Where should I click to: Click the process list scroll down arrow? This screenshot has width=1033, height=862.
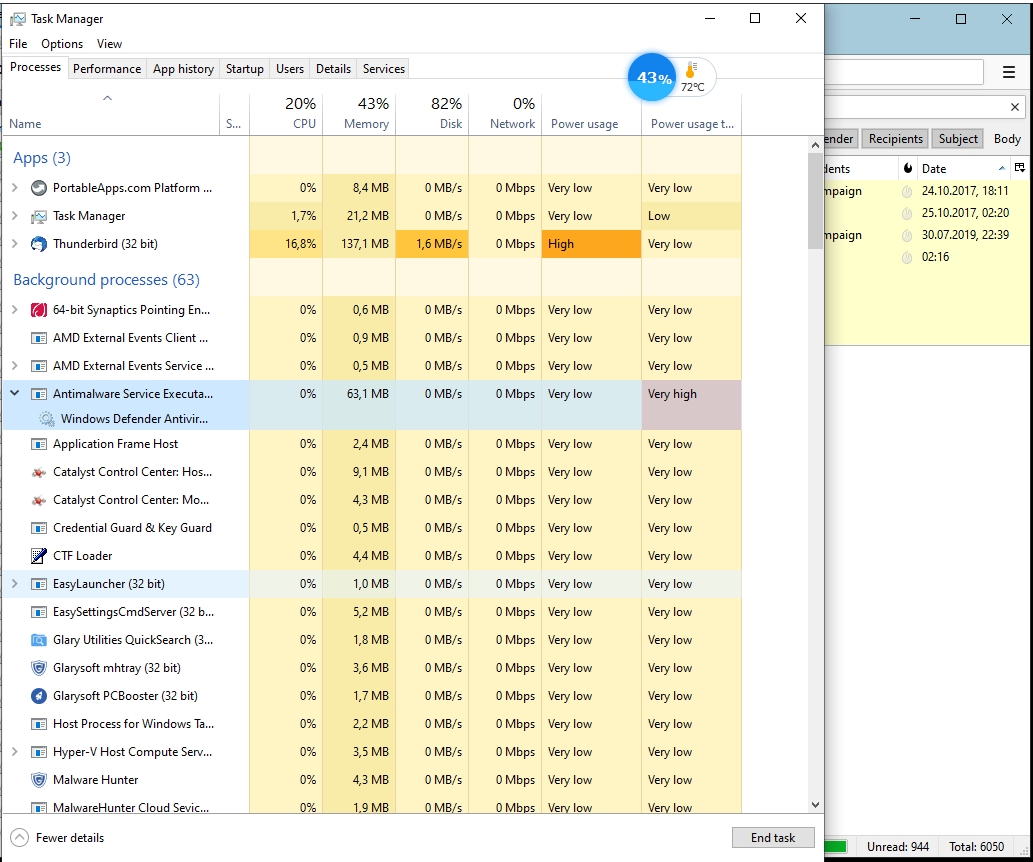[x=815, y=805]
